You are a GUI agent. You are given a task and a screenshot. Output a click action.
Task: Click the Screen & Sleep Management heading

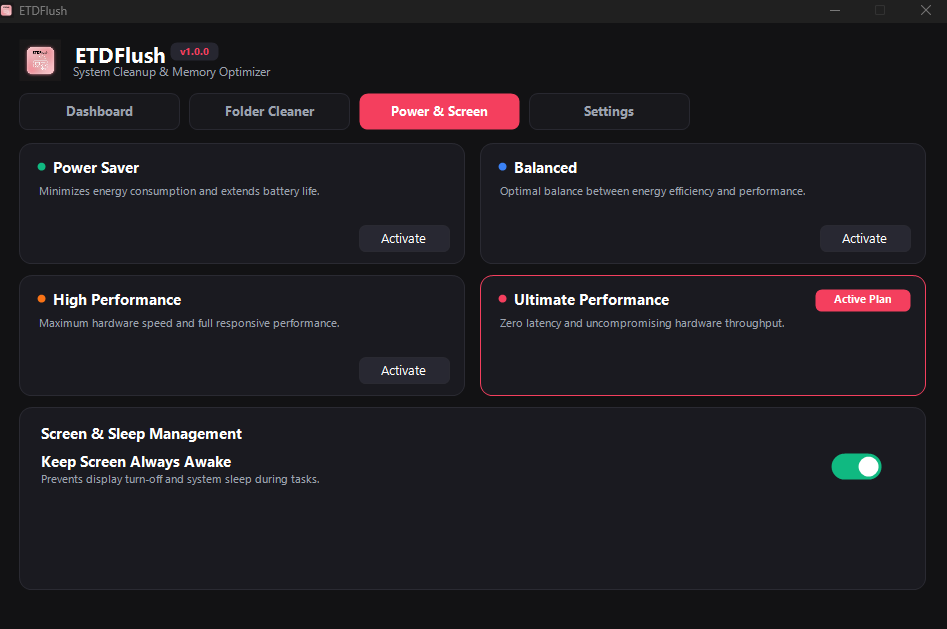tap(141, 434)
